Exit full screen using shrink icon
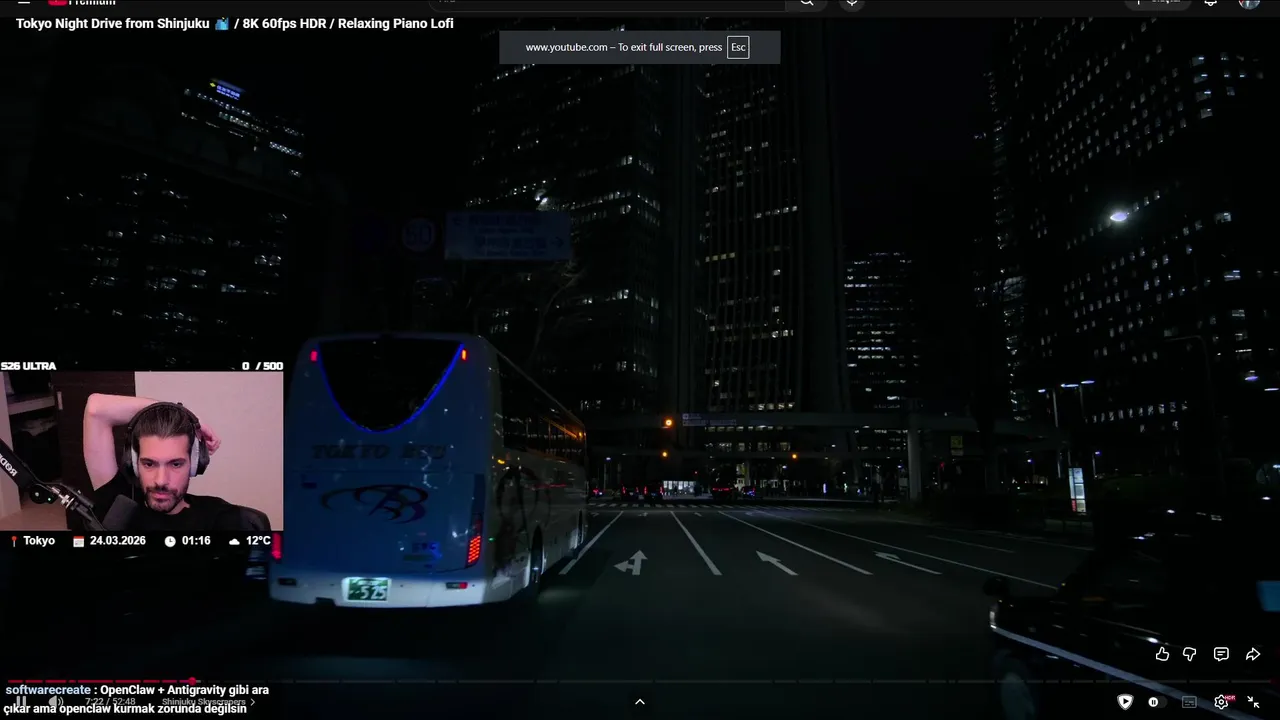 (1253, 702)
